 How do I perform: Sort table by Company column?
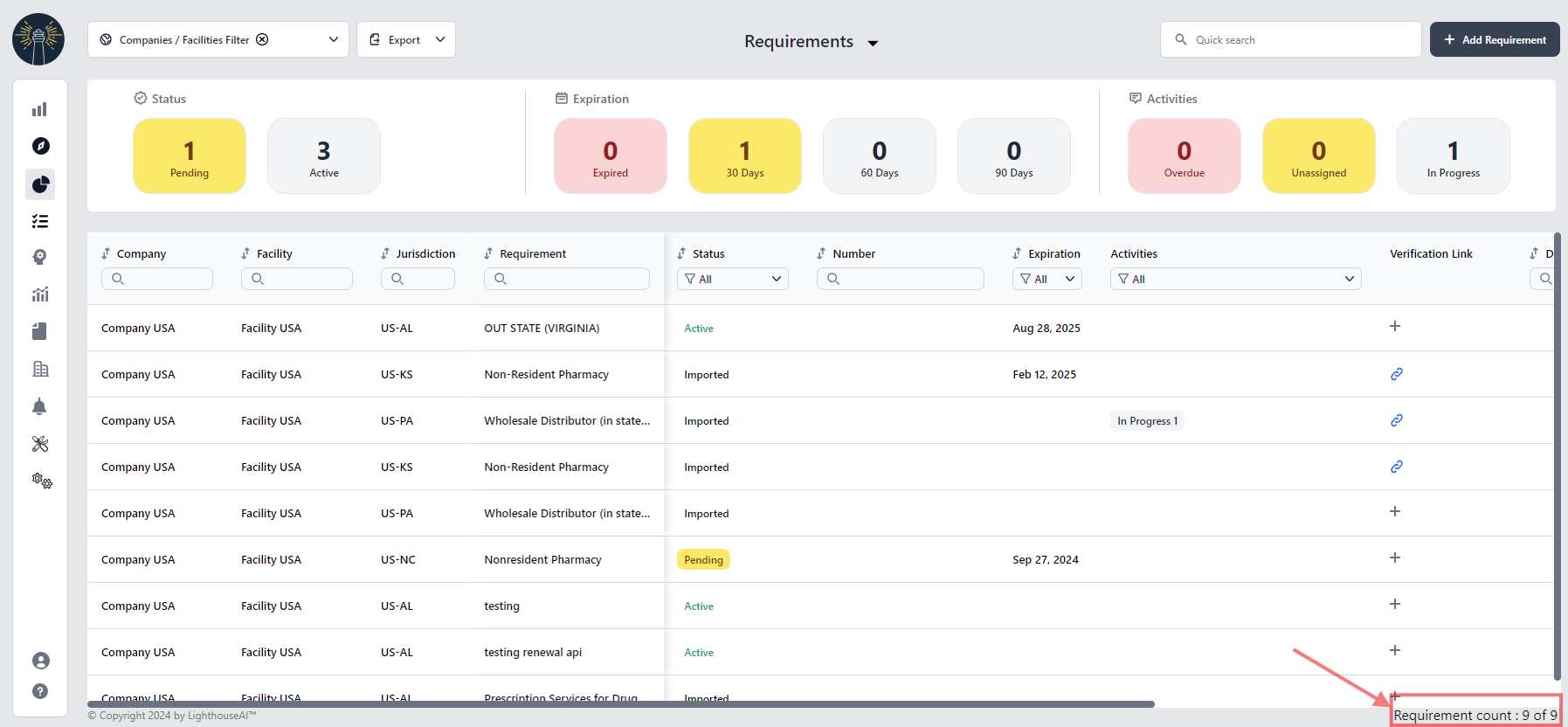pos(106,253)
